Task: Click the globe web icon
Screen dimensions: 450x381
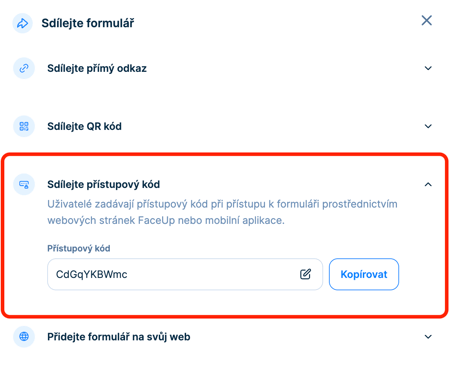Action: coord(24,337)
